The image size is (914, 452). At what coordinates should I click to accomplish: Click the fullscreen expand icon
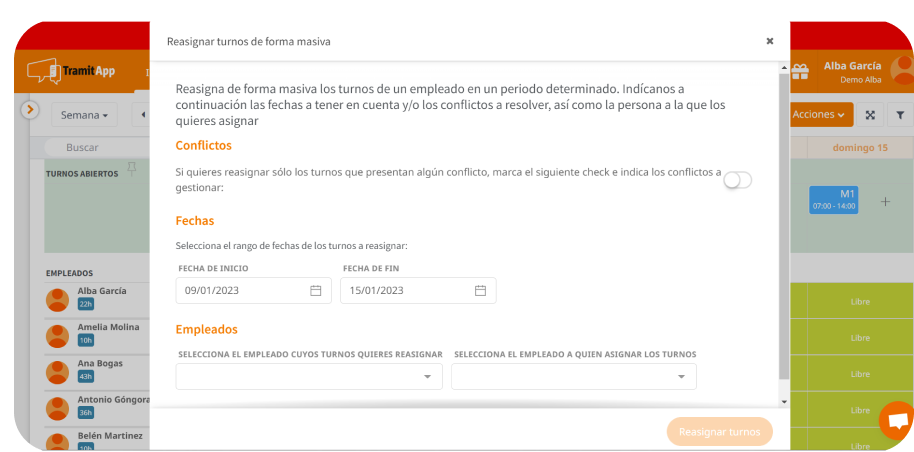[x=870, y=115]
